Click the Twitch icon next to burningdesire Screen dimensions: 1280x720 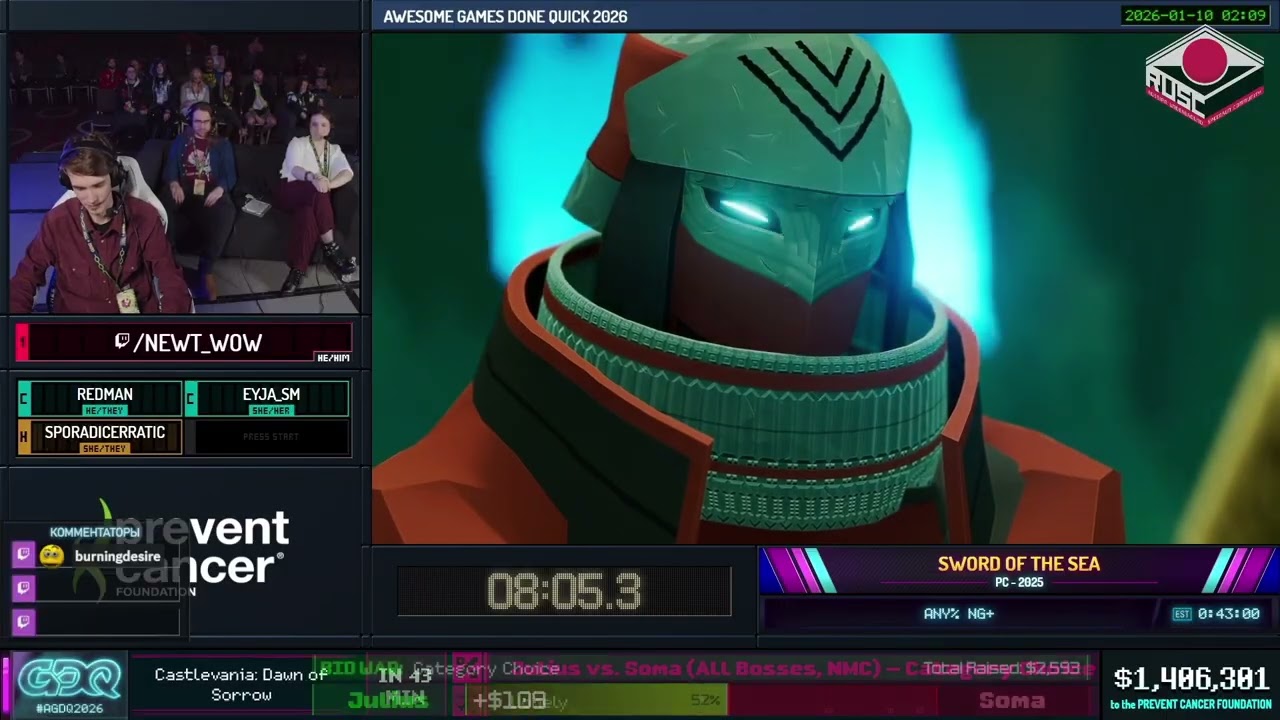[x=24, y=554]
